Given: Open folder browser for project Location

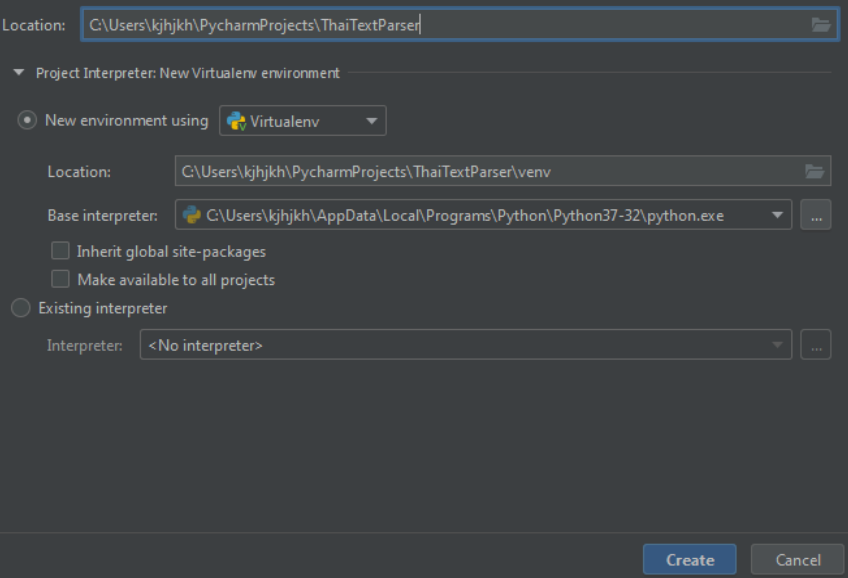Looking at the screenshot, I should point(821,24).
